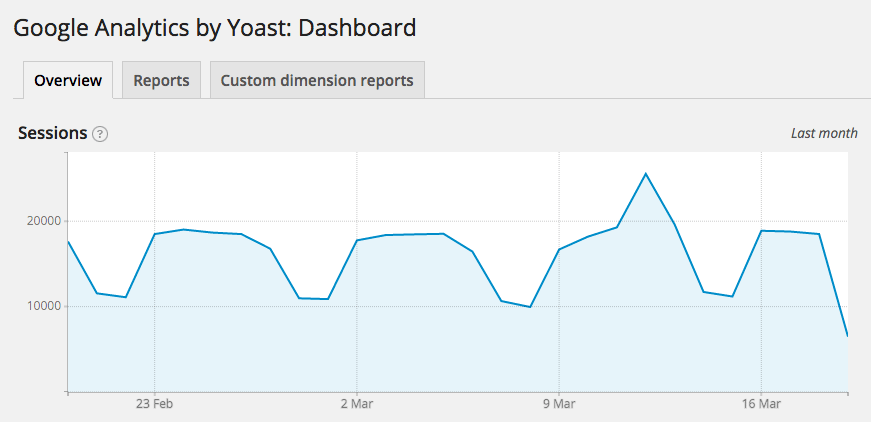Click the 23 Feb x-axis date label
This screenshot has width=871, height=422.
pyautogui.click(x=155, y=405)
